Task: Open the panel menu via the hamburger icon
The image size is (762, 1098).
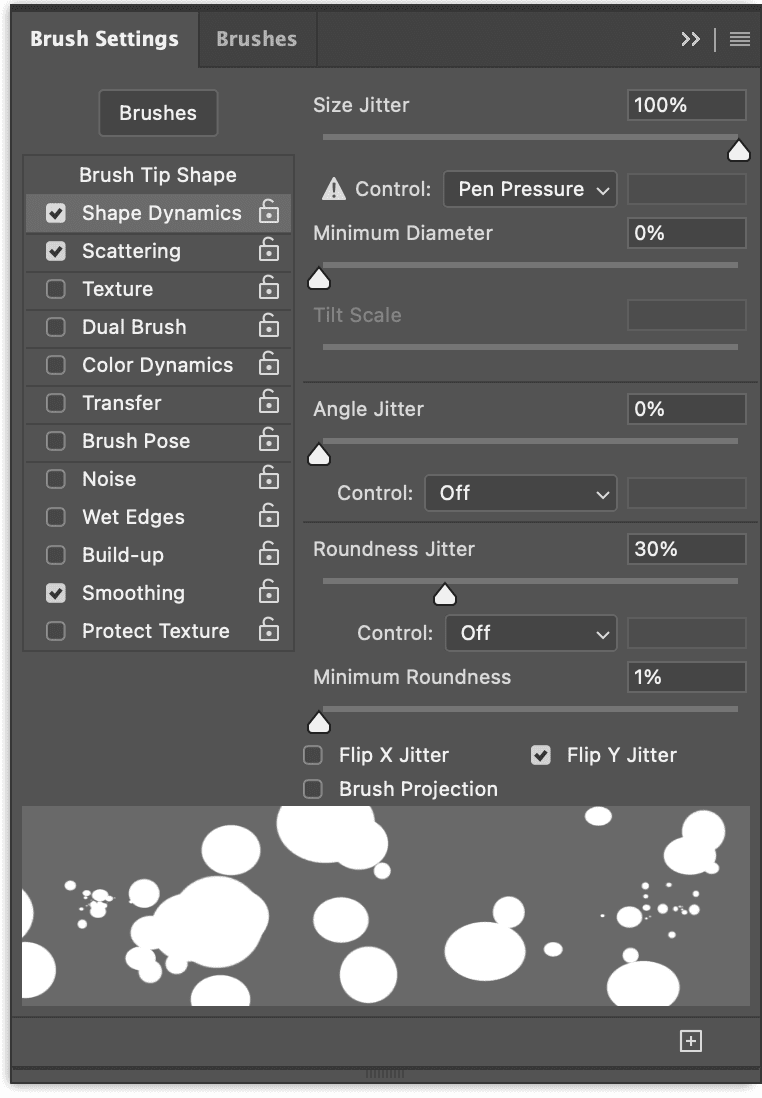Action: [738, 39]
